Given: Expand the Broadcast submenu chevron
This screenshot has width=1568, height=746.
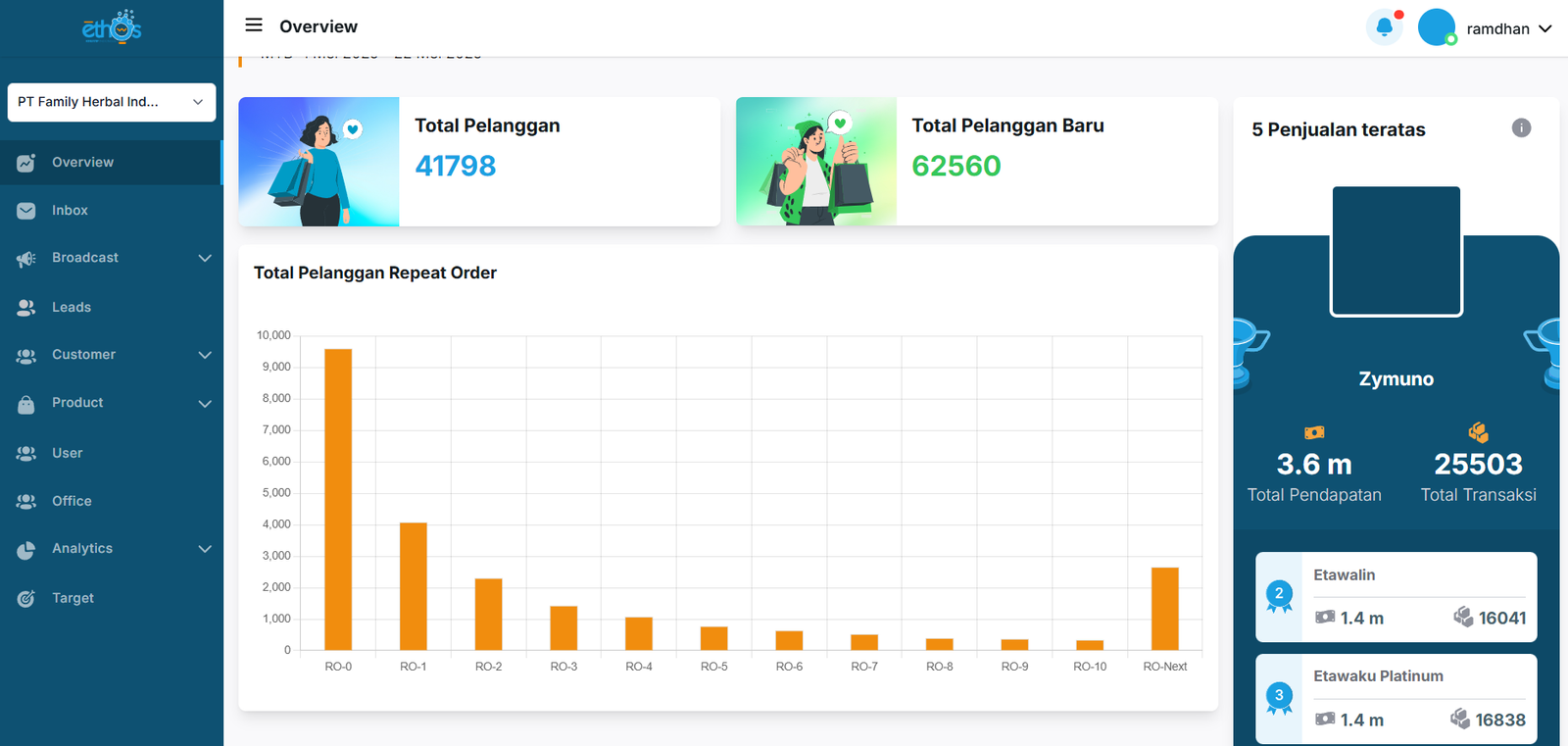Looking at the screenshot, I should pos(205,258).
